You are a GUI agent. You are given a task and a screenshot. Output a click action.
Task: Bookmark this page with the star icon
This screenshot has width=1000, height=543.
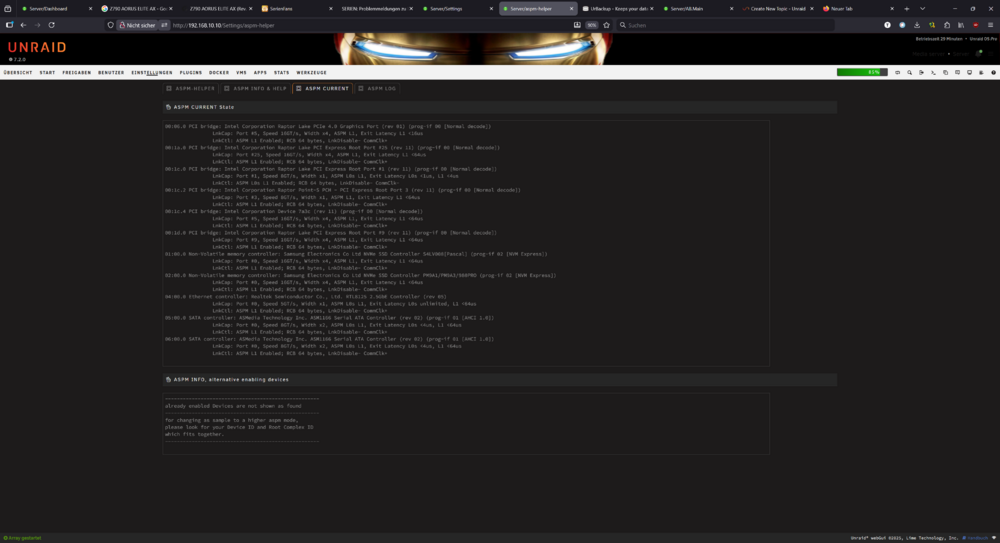(607, 25)
